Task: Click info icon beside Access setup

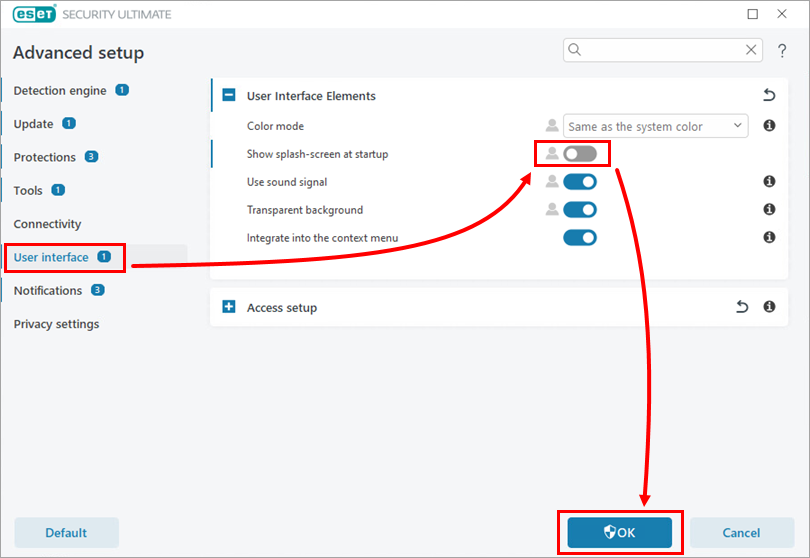Action: tap(769, 308)
